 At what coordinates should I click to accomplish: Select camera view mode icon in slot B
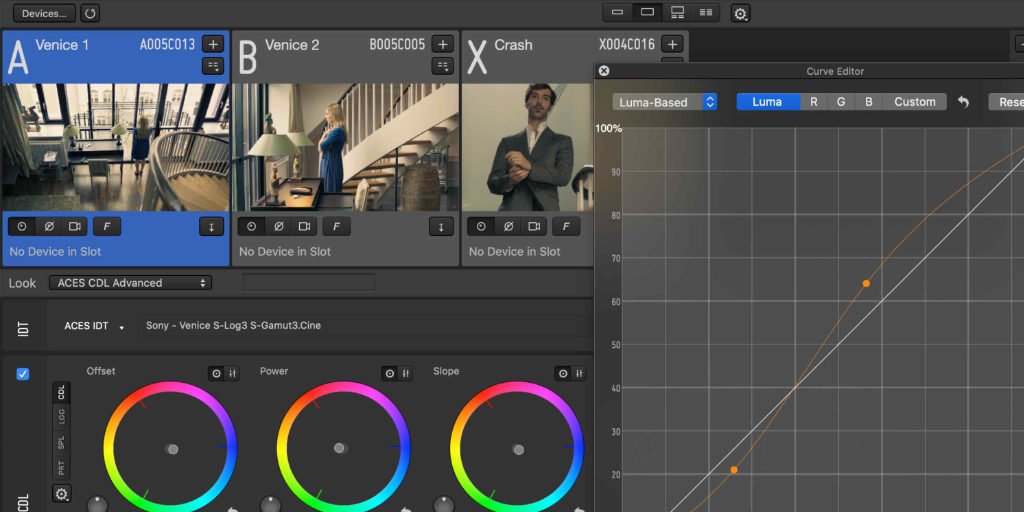(x=304, y=227)
